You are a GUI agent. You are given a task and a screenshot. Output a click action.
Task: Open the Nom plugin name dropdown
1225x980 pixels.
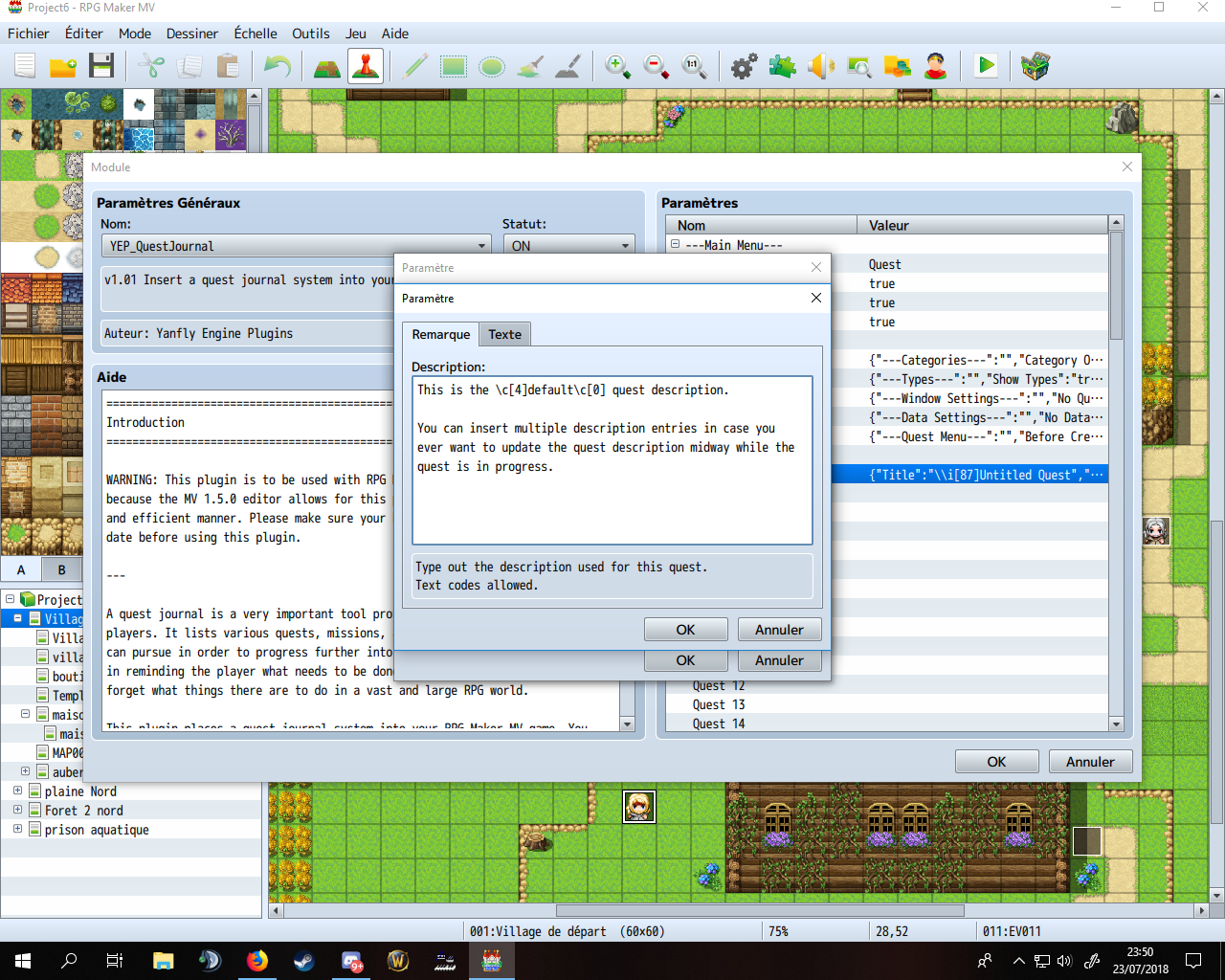pyautogui.click(x=297, y=246)
